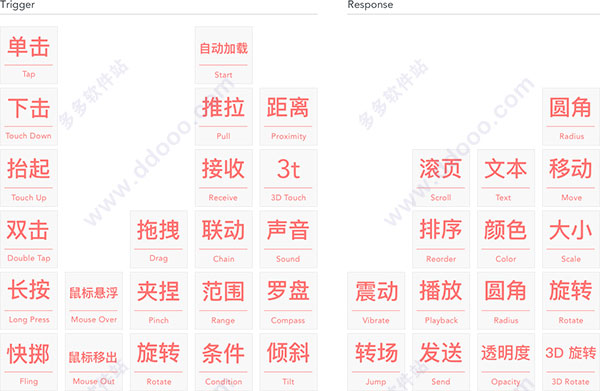Pick the Pull (推拉) trigger
Image resolution: width=600 pixels, height=391 pixels.
coord(223,117)
